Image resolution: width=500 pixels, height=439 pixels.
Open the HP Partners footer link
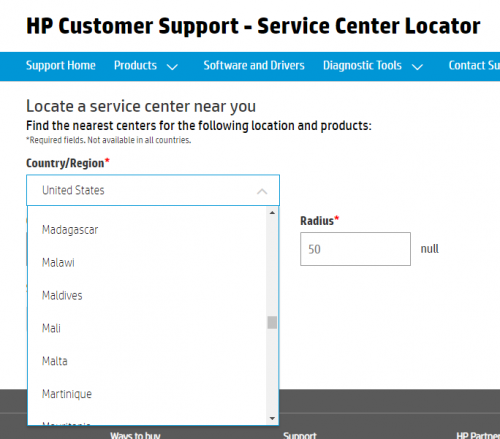(478, 435)
